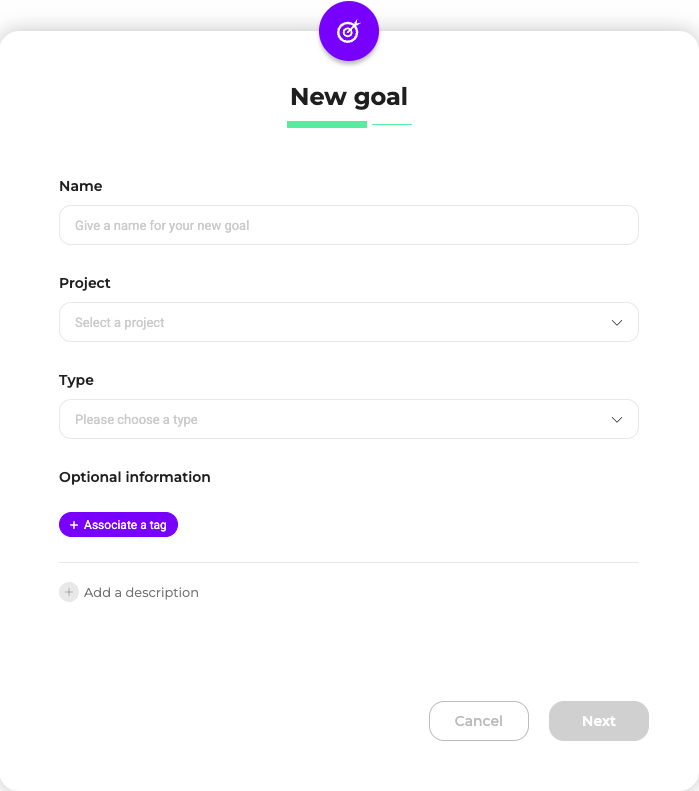Click the Optional information heading

pos(135,477)
